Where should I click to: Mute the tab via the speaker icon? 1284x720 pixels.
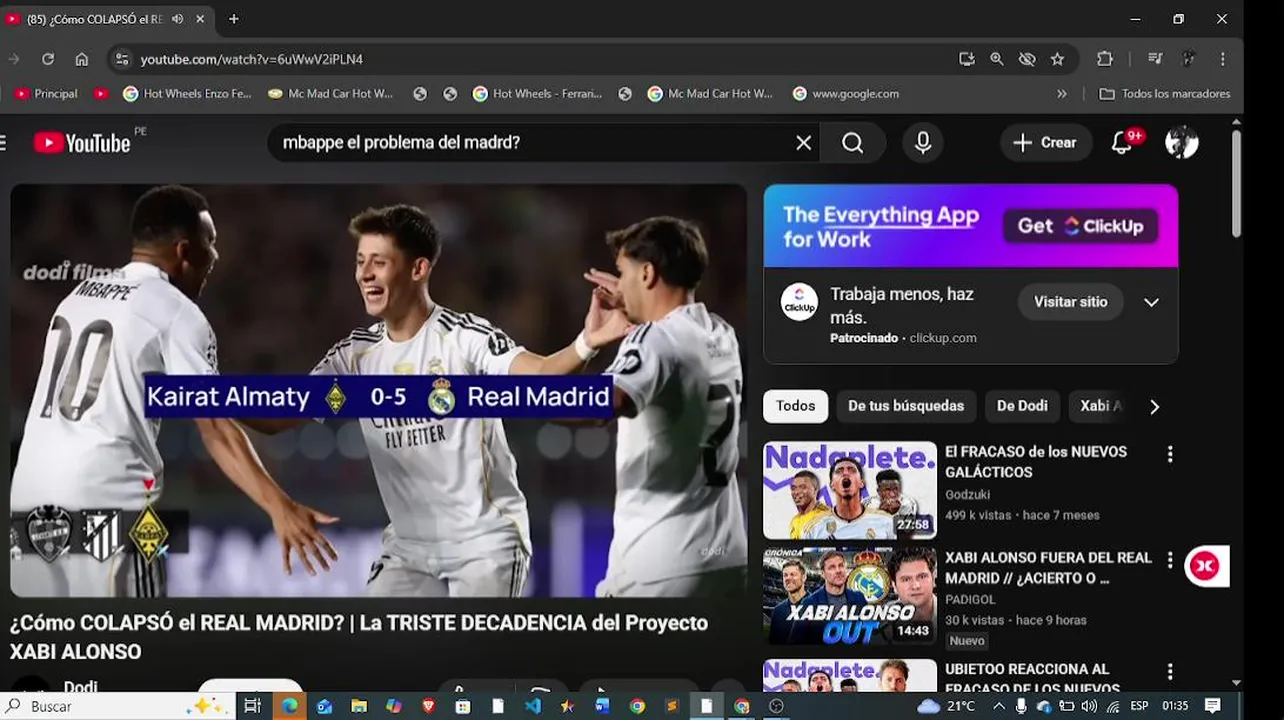click(178, 19)
